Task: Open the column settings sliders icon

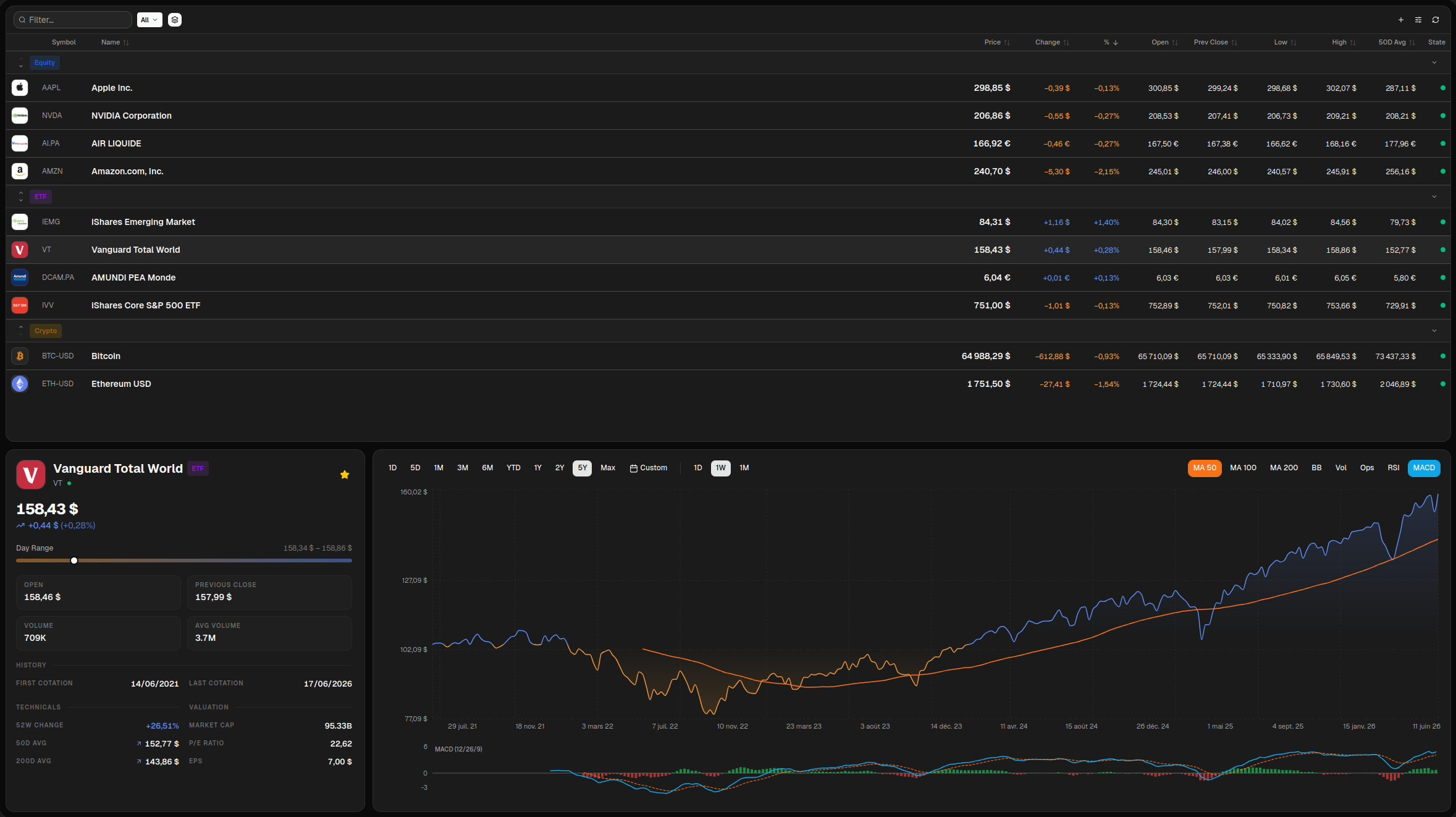Action: (x=1418, y=20)
